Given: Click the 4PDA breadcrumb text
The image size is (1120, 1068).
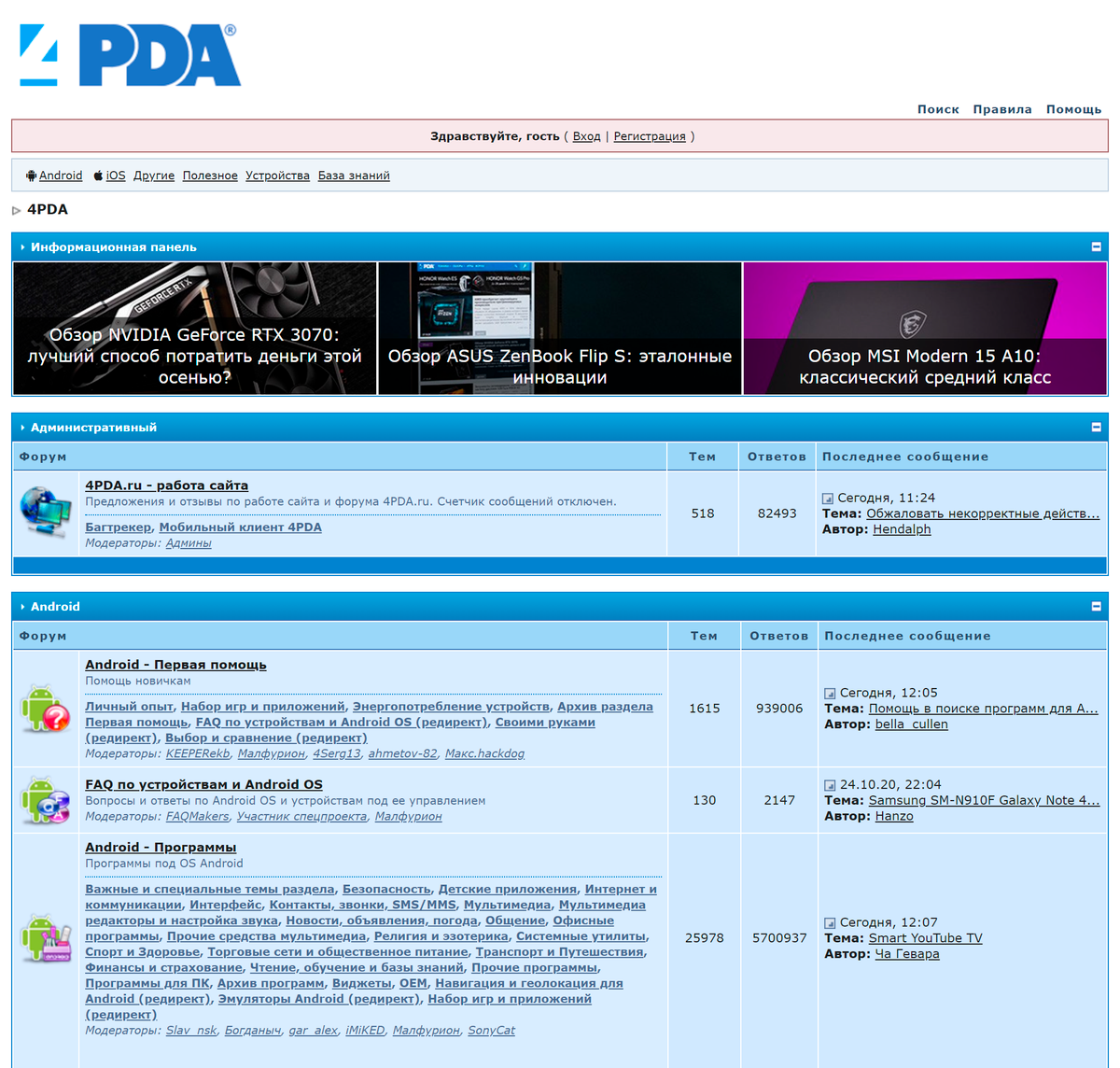Looking at the screenshot, I should [x=48, y=209].
